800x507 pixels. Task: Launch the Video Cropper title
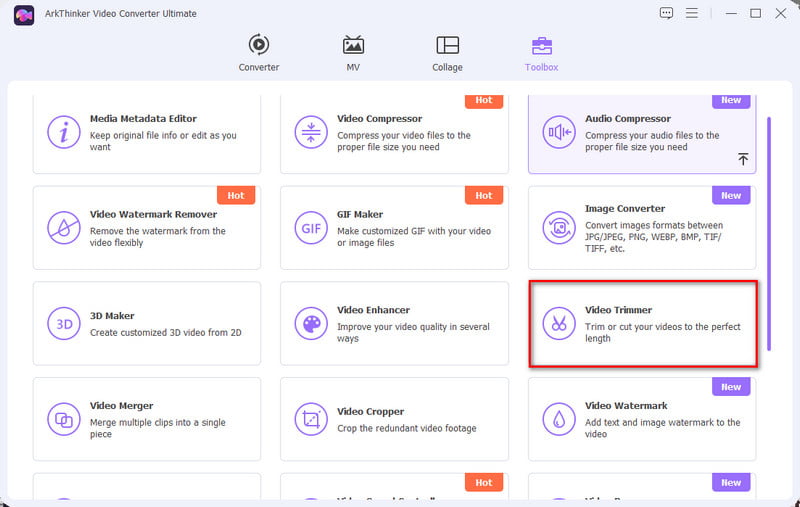[x=370, y=412]
